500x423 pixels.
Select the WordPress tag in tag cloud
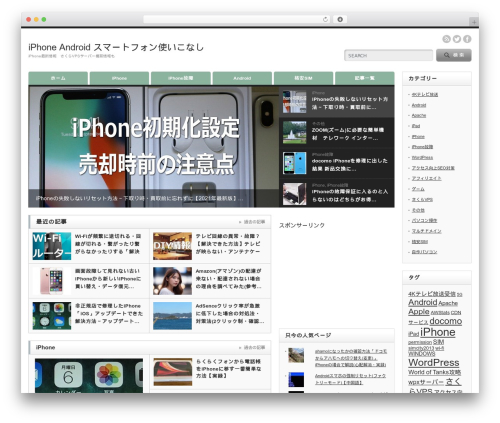[x=434, y=362]
